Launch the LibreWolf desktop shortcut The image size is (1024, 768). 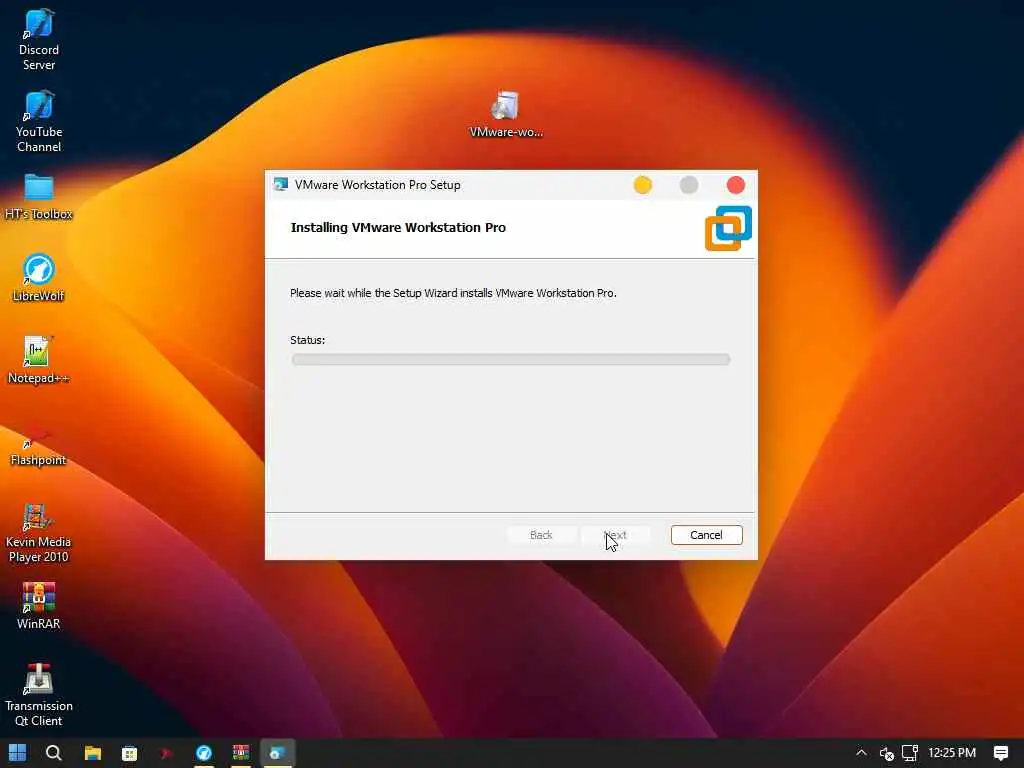(x=39, y=278)
